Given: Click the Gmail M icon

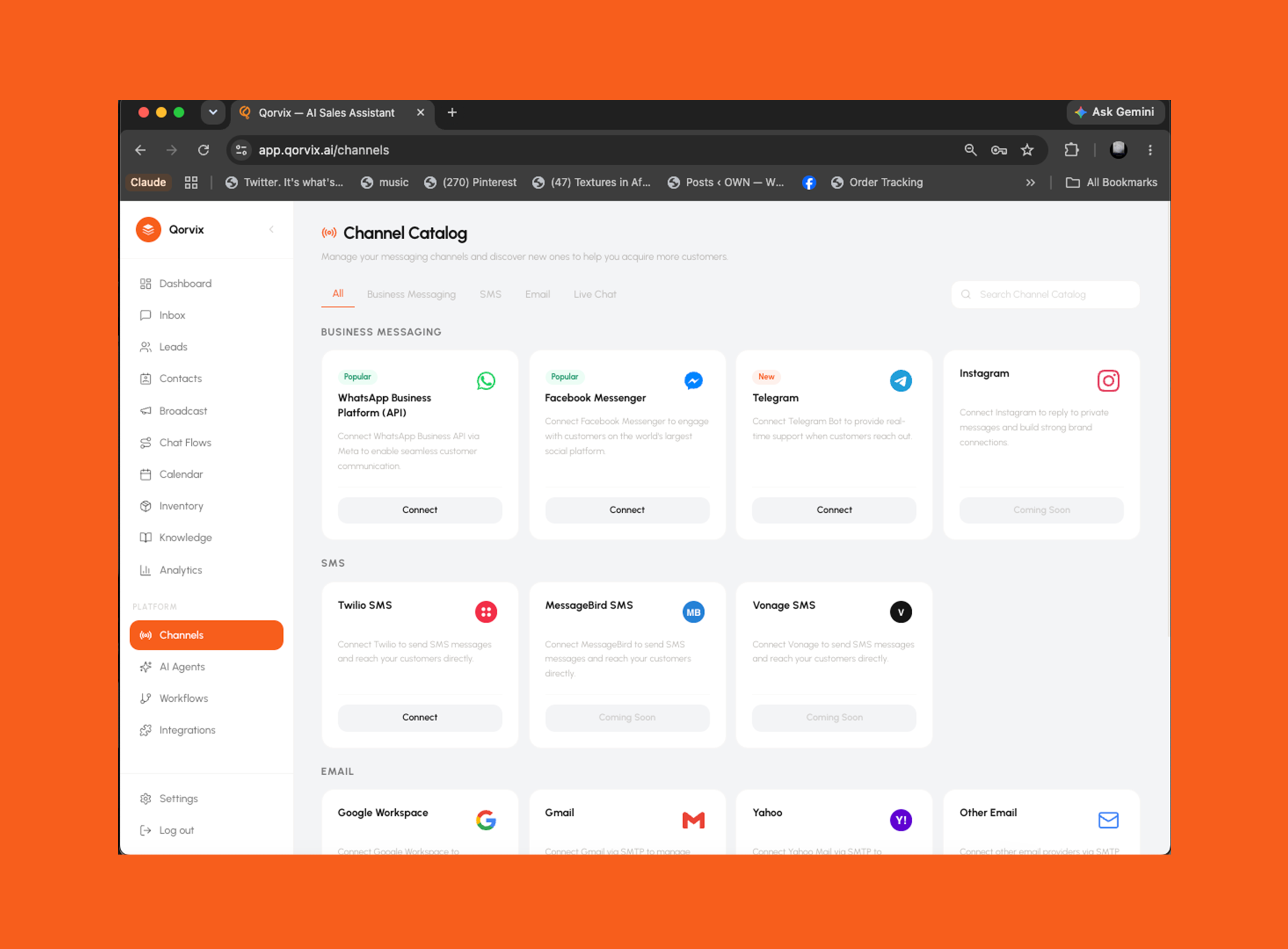Looking at the screenshot, I should tap(693, 820).
